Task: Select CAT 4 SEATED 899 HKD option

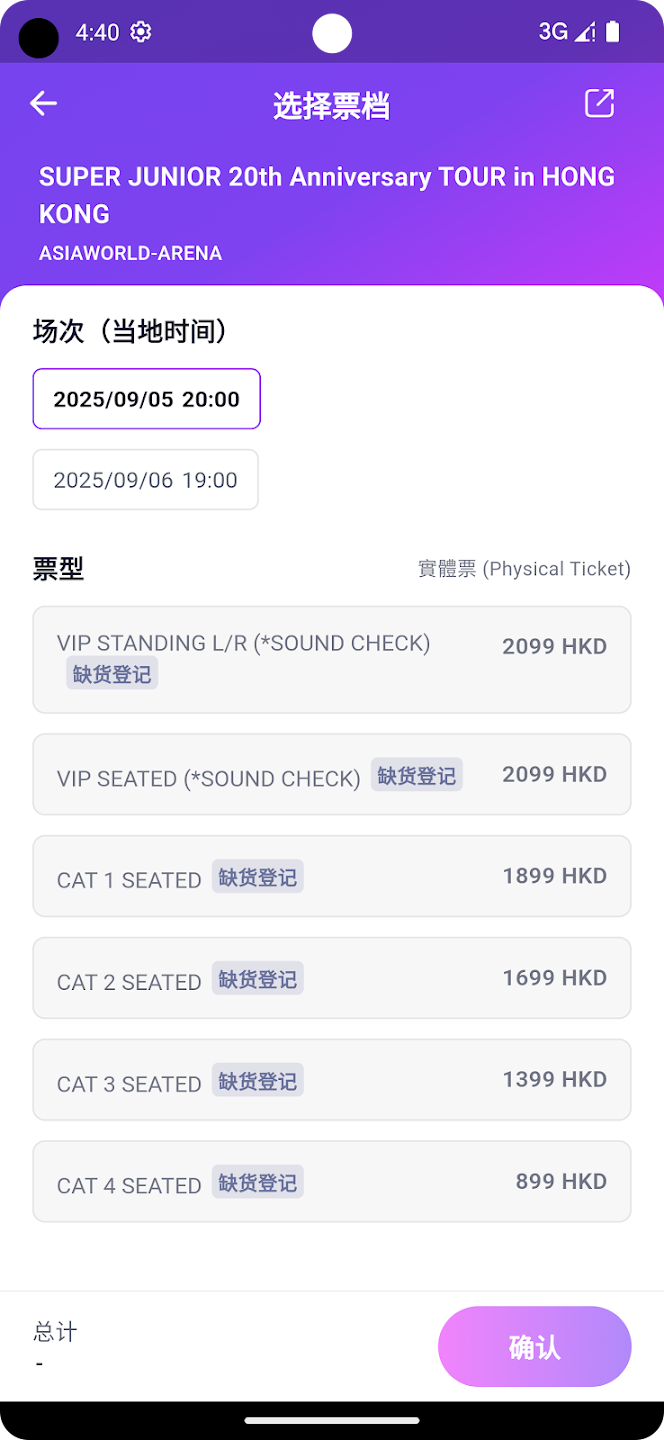Action: [x=332, y=1182]
